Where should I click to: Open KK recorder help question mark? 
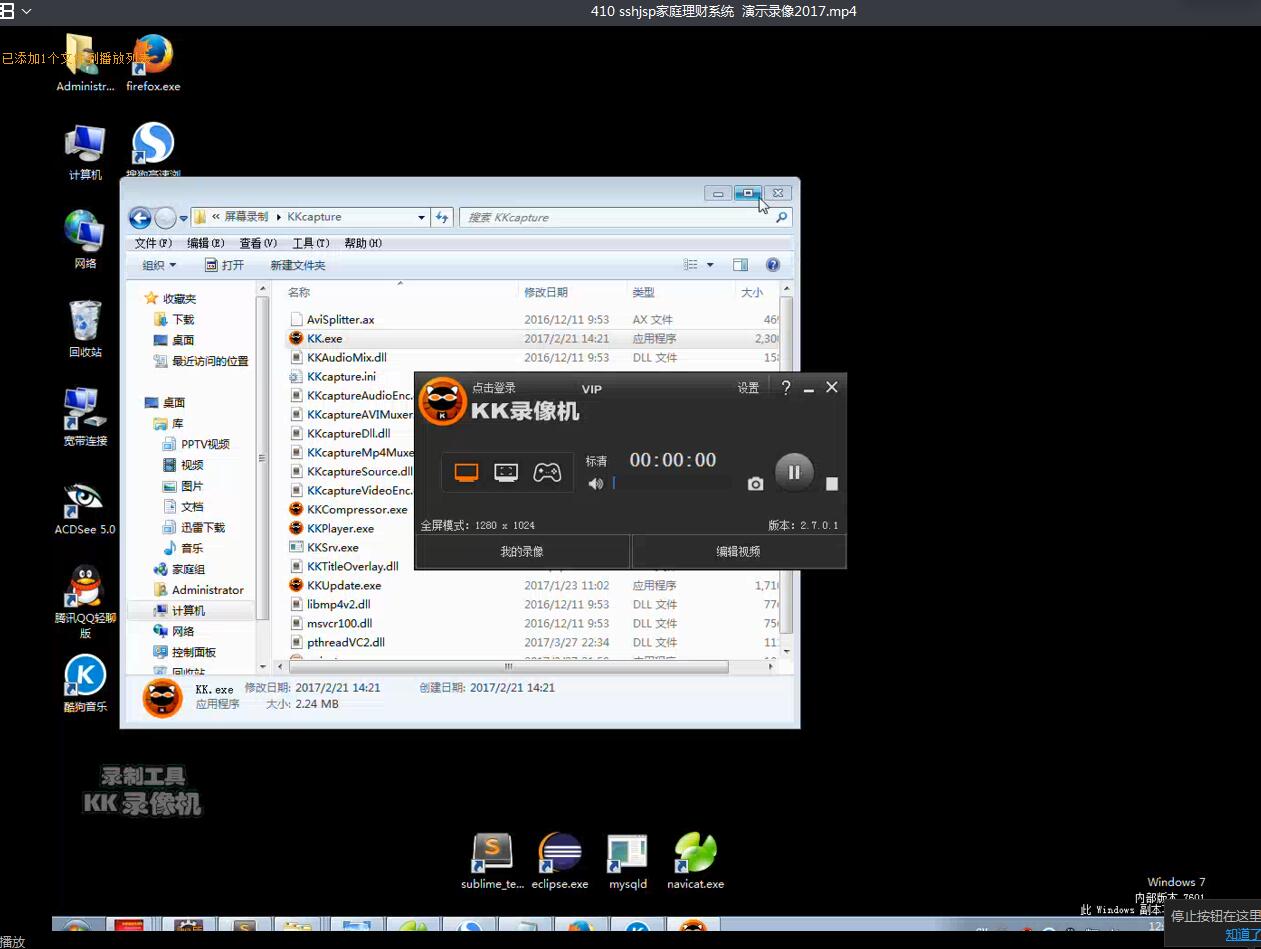point(786,388)
